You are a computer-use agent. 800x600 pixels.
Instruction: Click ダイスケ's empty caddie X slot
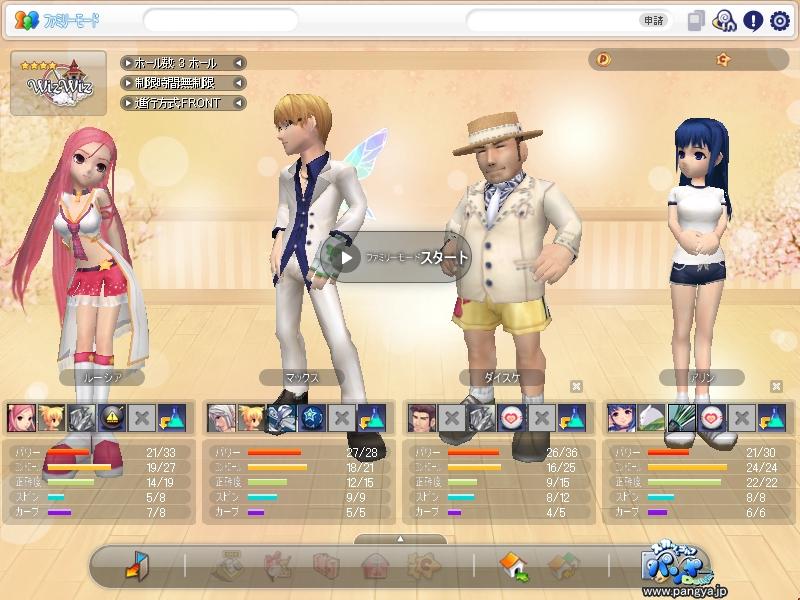coord(452,418)
